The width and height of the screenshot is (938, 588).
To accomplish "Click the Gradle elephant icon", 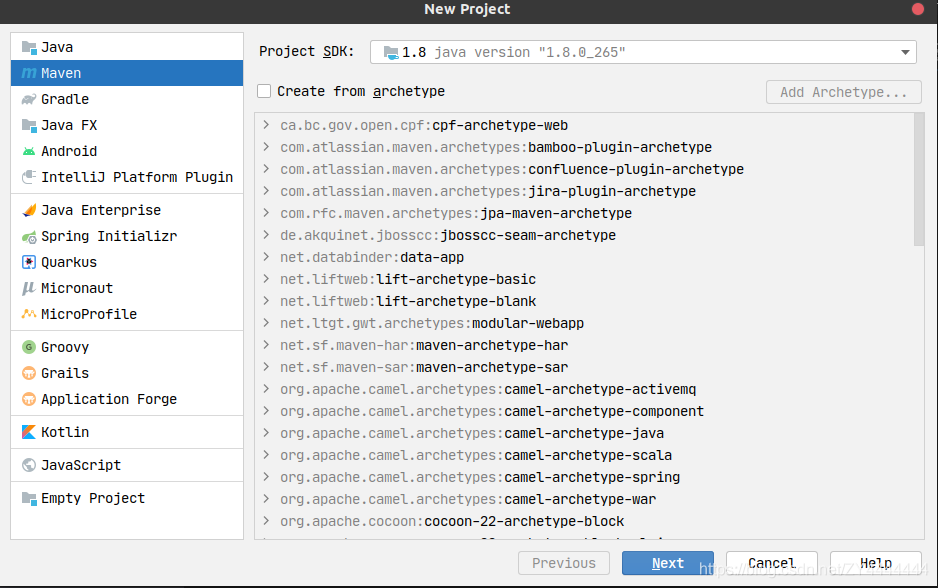I will tap(29, 99).
